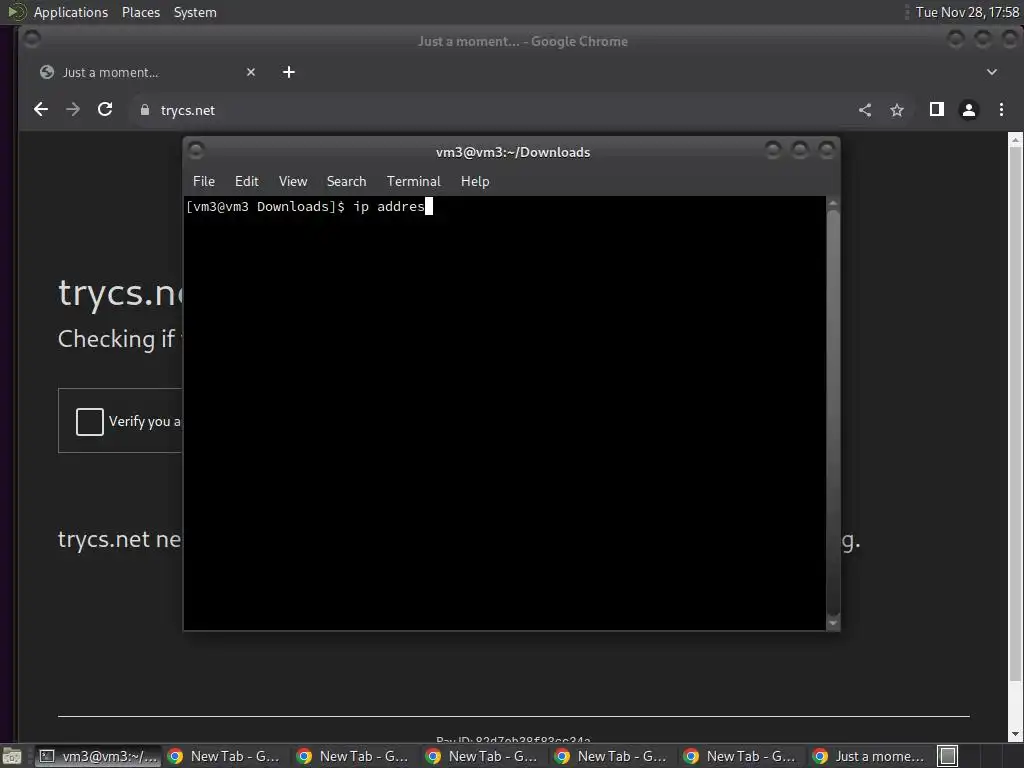Click the 'trycs.n' page heading
This screenshot has height=768, width=1024.
coord(120,293)
